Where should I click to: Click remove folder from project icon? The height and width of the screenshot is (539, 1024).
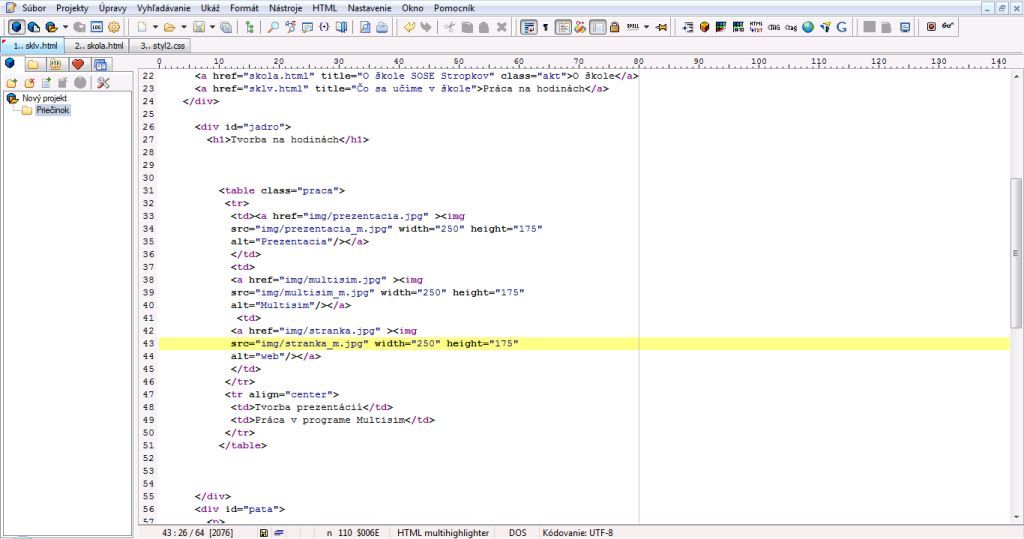point(29,83)
